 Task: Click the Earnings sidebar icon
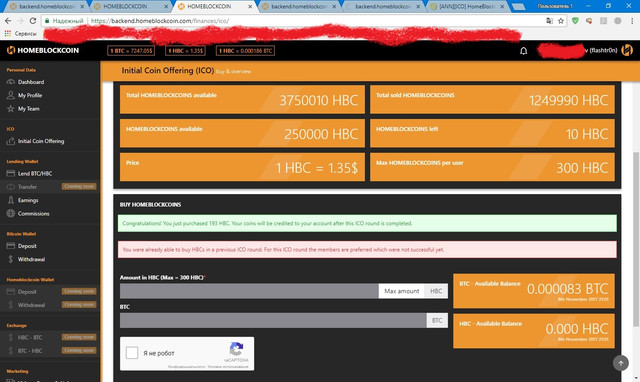click(x=11, y=200)
